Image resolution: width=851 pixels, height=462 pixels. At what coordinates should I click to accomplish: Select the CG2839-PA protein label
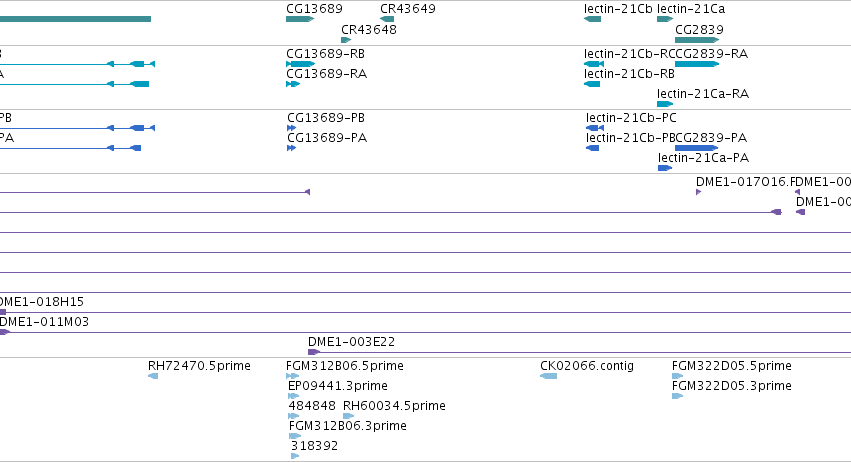(711, 138)
